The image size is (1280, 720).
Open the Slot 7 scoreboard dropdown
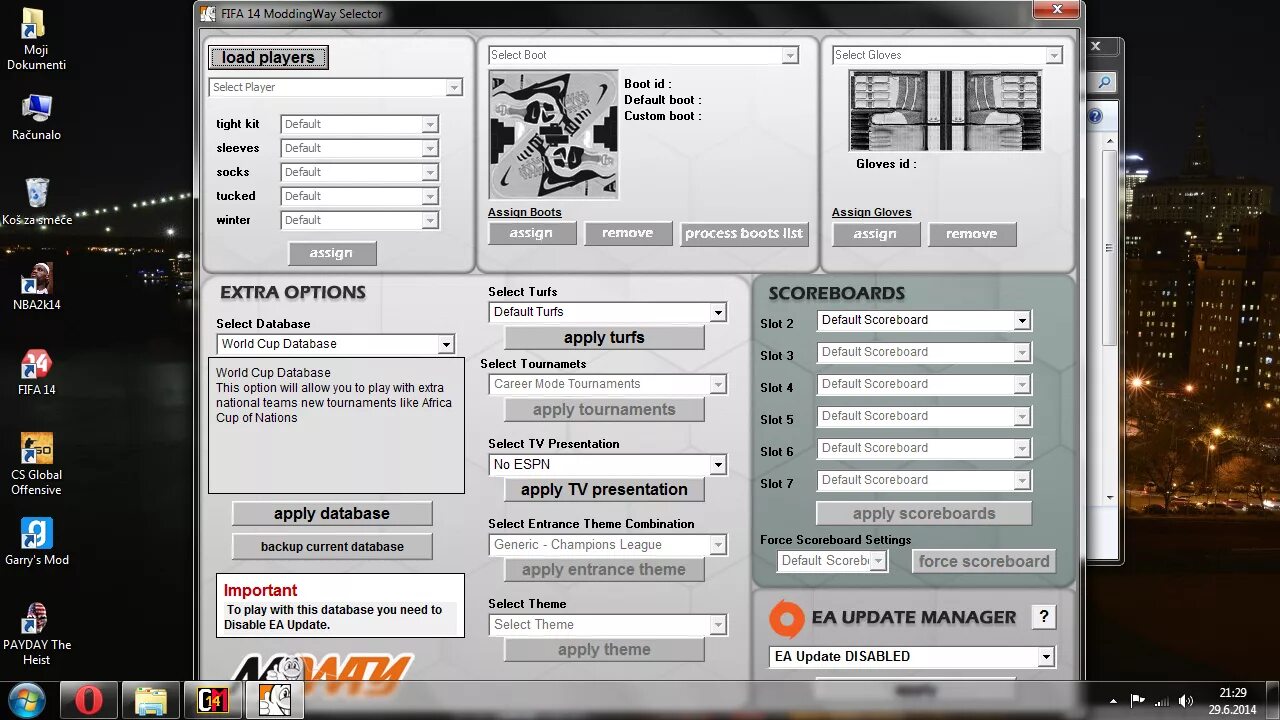(924, 480)
